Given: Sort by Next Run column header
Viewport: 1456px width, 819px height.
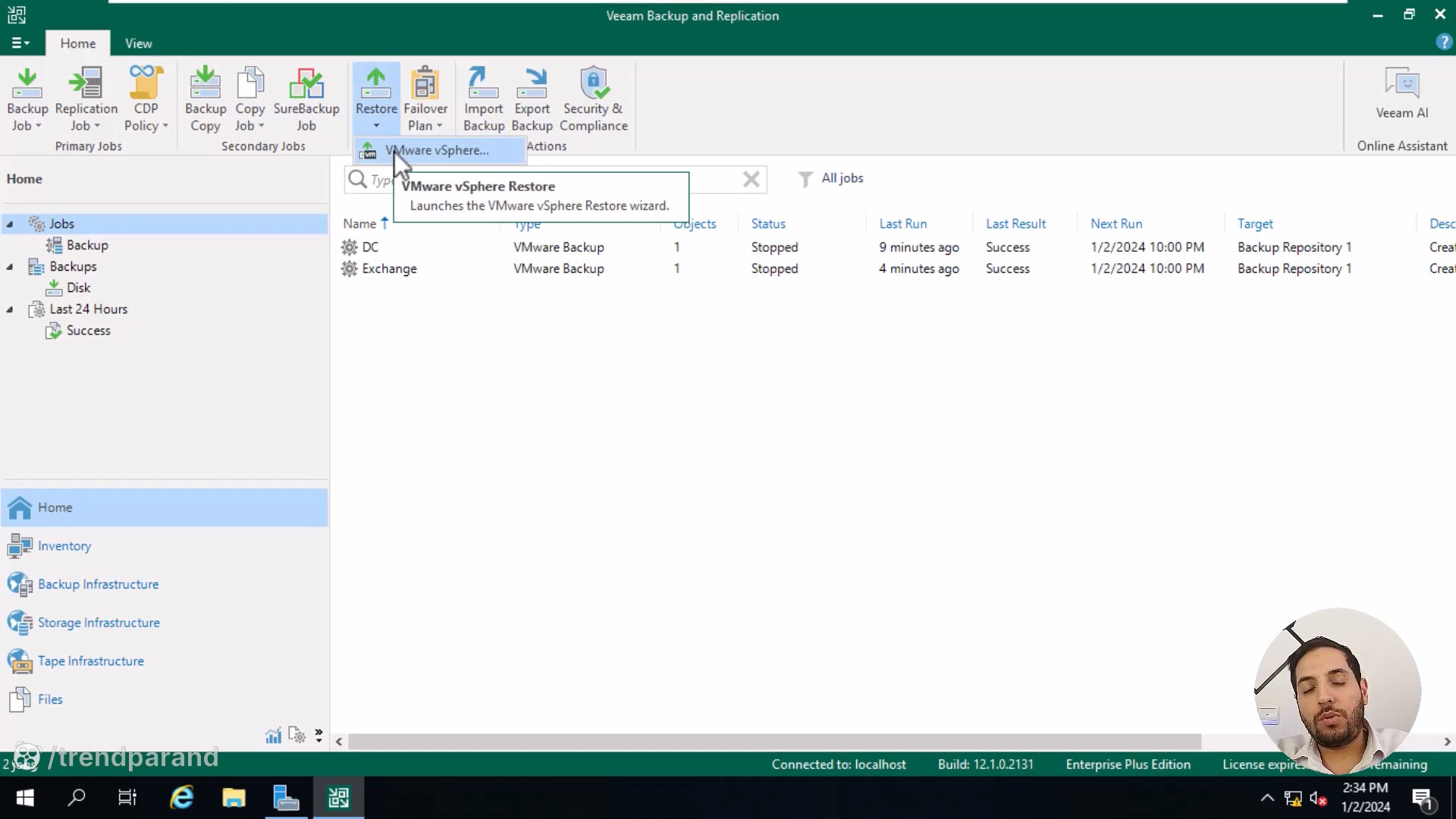Looking at the screenshot, I should click(1116, 224).
